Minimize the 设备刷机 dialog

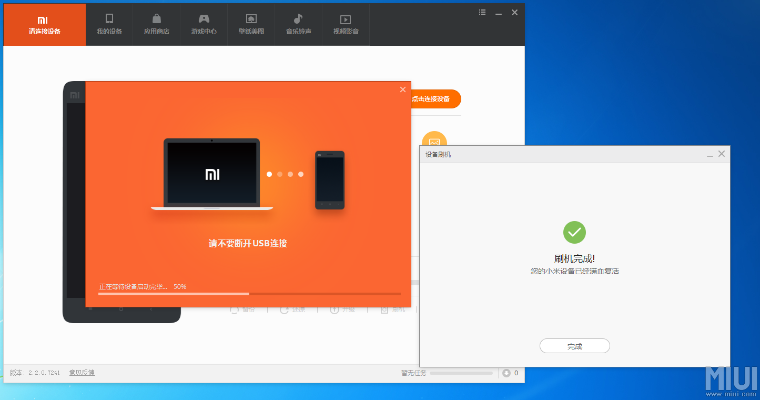tap(710, 154)
